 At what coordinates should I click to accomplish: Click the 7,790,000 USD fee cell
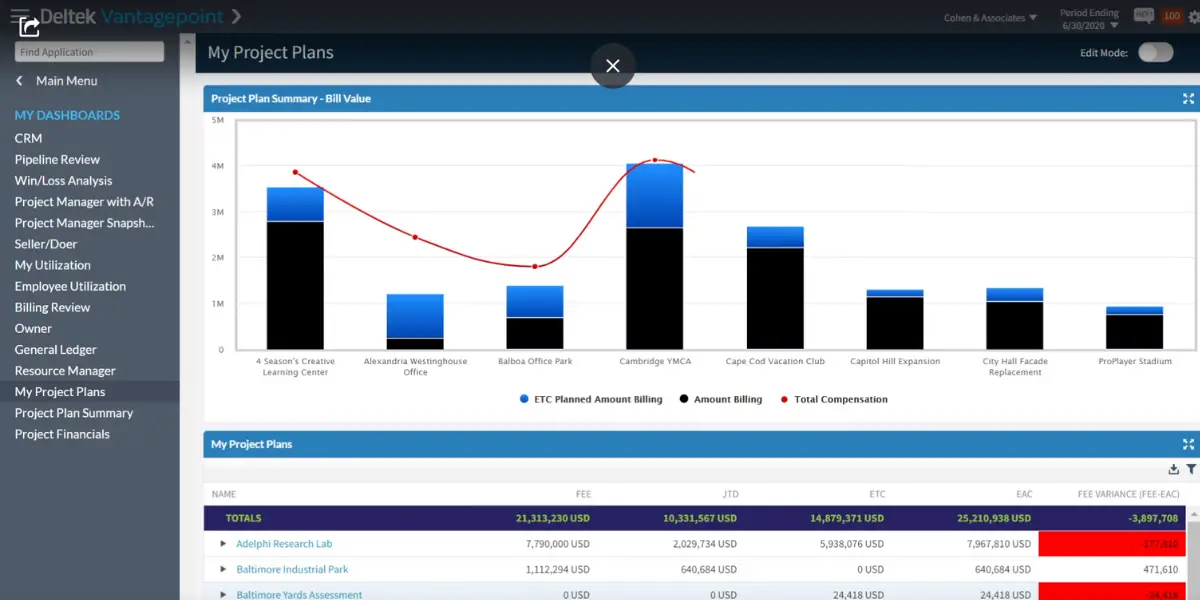tap(558, 544)
